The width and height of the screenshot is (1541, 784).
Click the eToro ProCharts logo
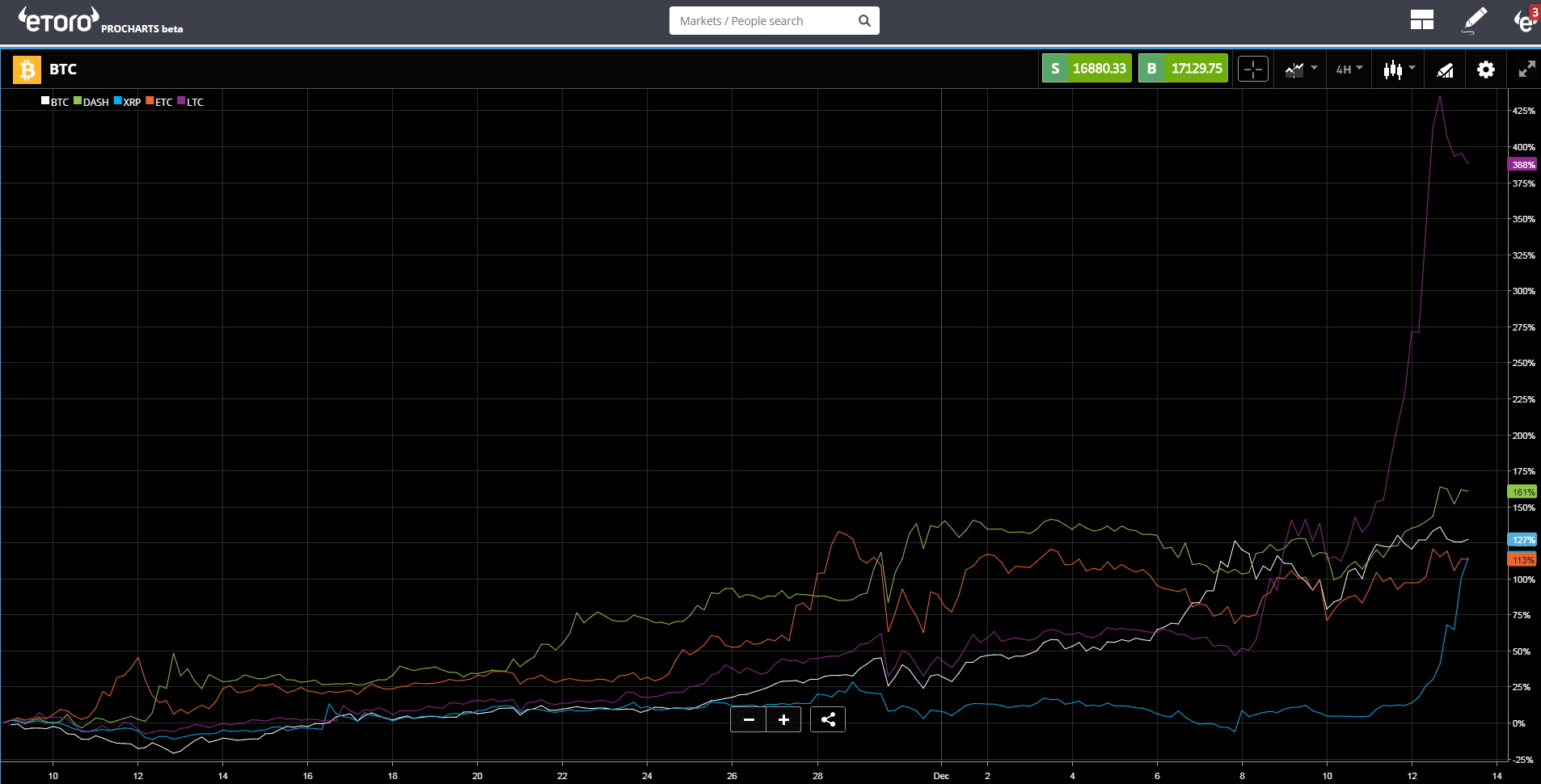pos(101,20)
